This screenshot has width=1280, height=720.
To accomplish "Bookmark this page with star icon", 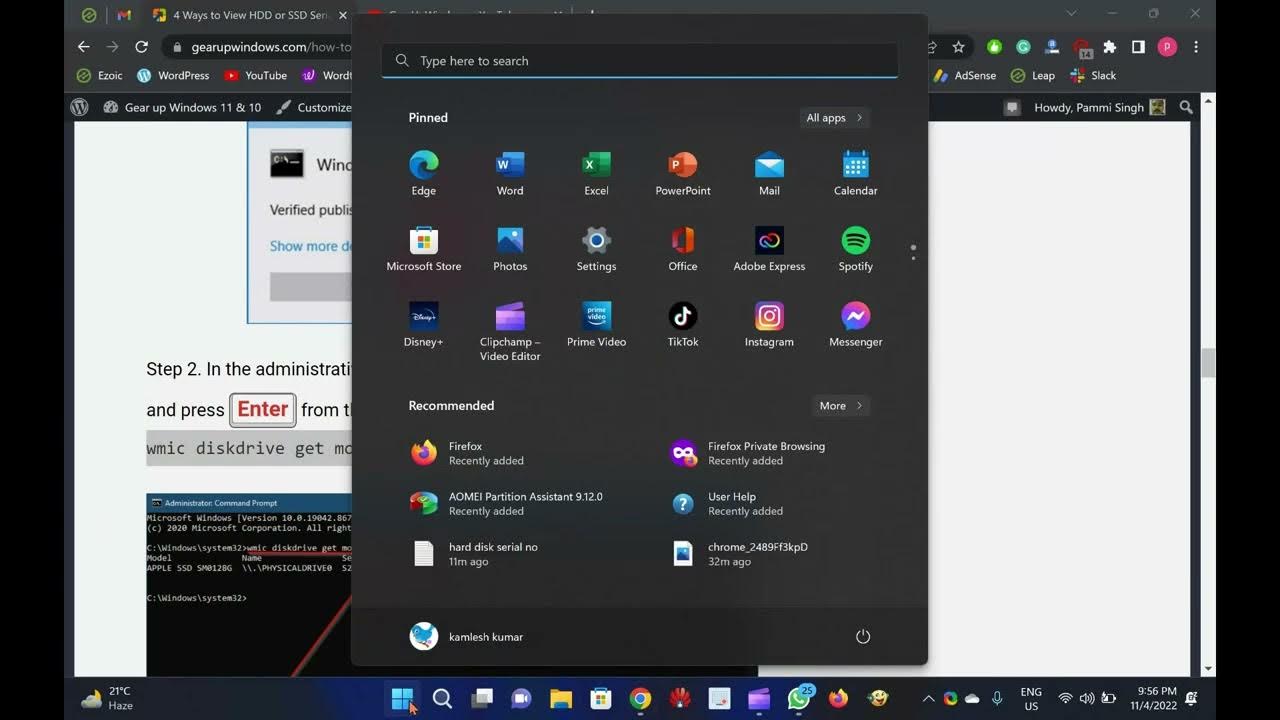I will click(x=959, y=47).
